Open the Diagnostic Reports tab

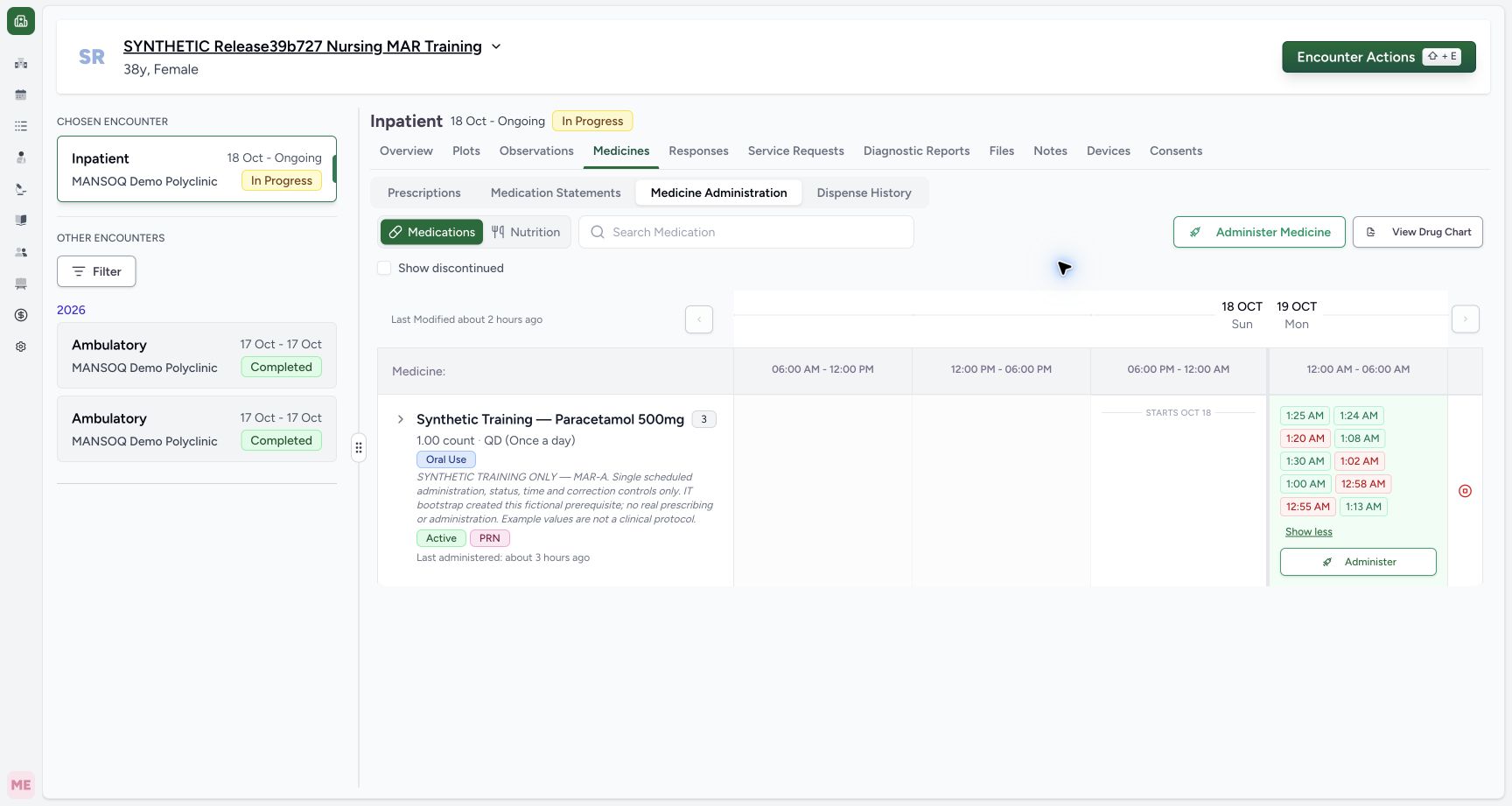click(916, 151)
